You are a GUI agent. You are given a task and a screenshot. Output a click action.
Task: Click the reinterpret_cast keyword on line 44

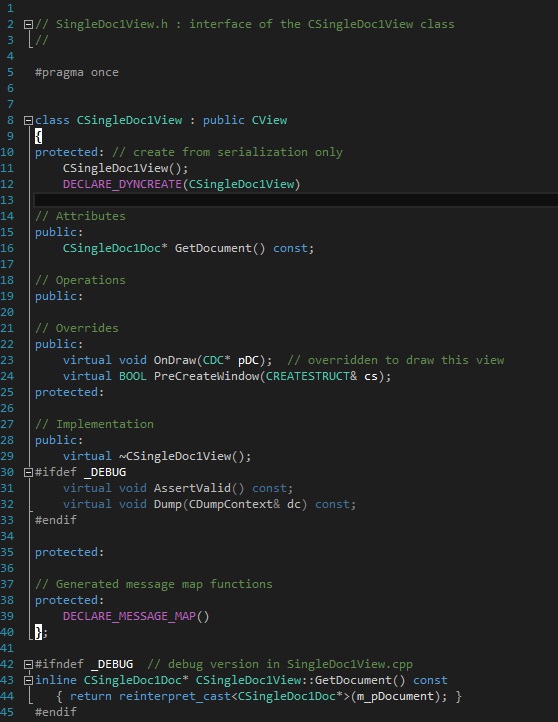click(174, 696)
